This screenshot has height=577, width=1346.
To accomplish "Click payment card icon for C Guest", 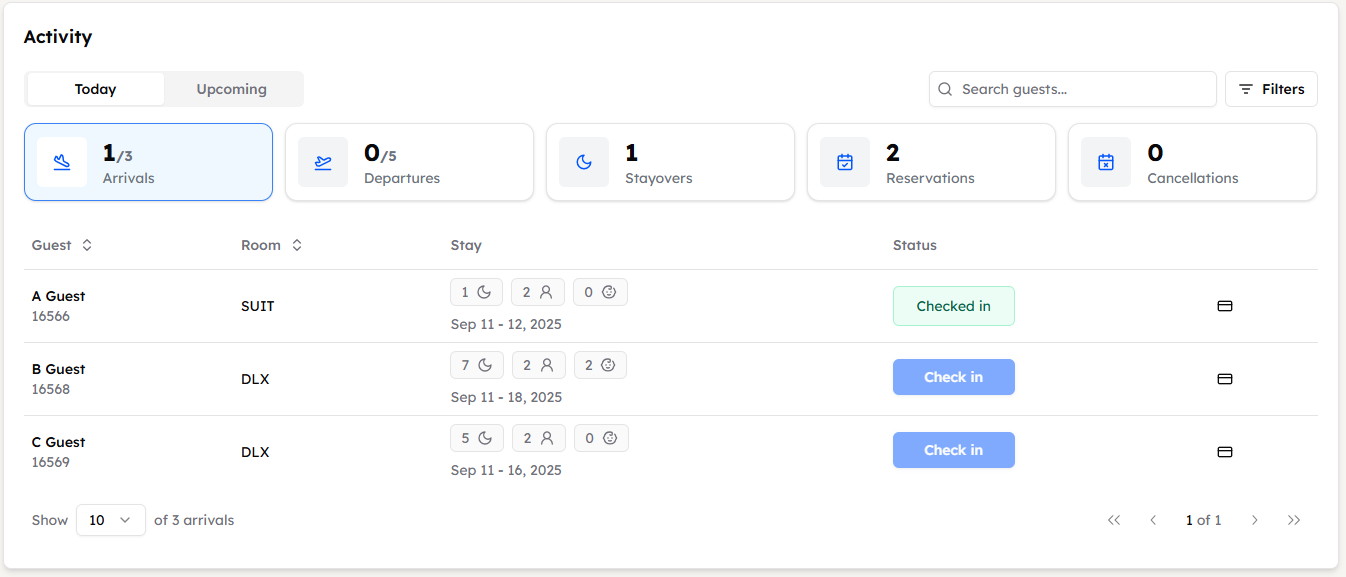I will [1224, 452].
